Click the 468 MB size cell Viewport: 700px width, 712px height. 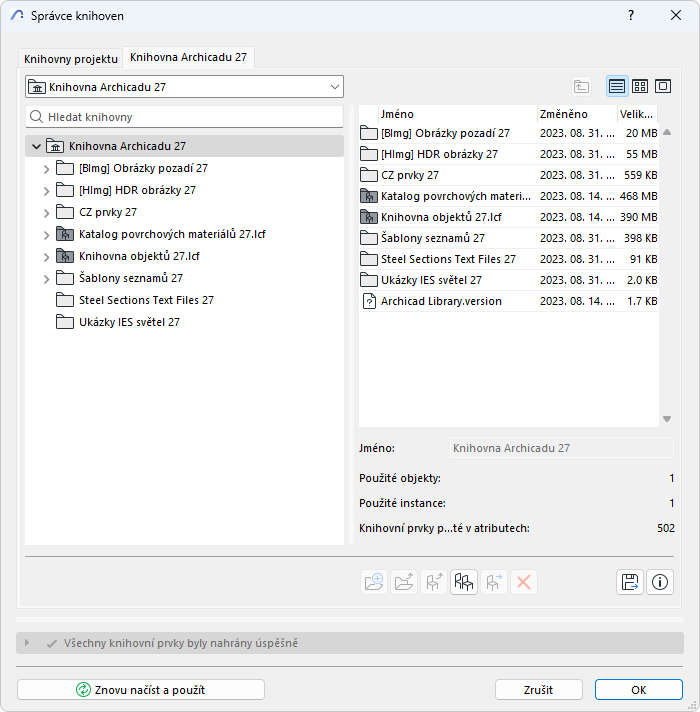tap(638, 196)
